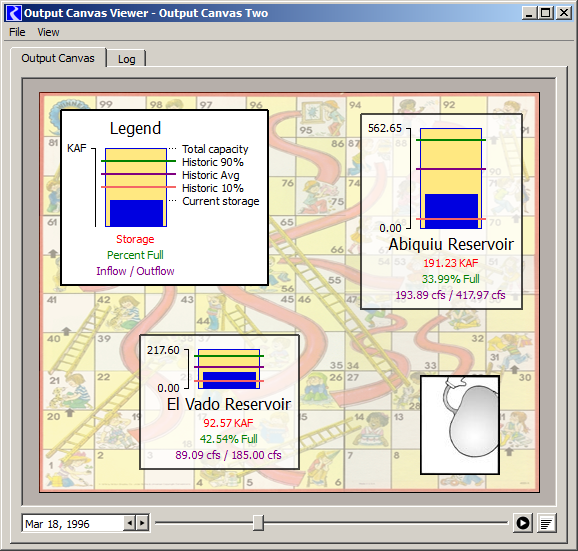578x551 pixels.
Task: Click the timeline slider handle
Action: (x=258, y=523)
